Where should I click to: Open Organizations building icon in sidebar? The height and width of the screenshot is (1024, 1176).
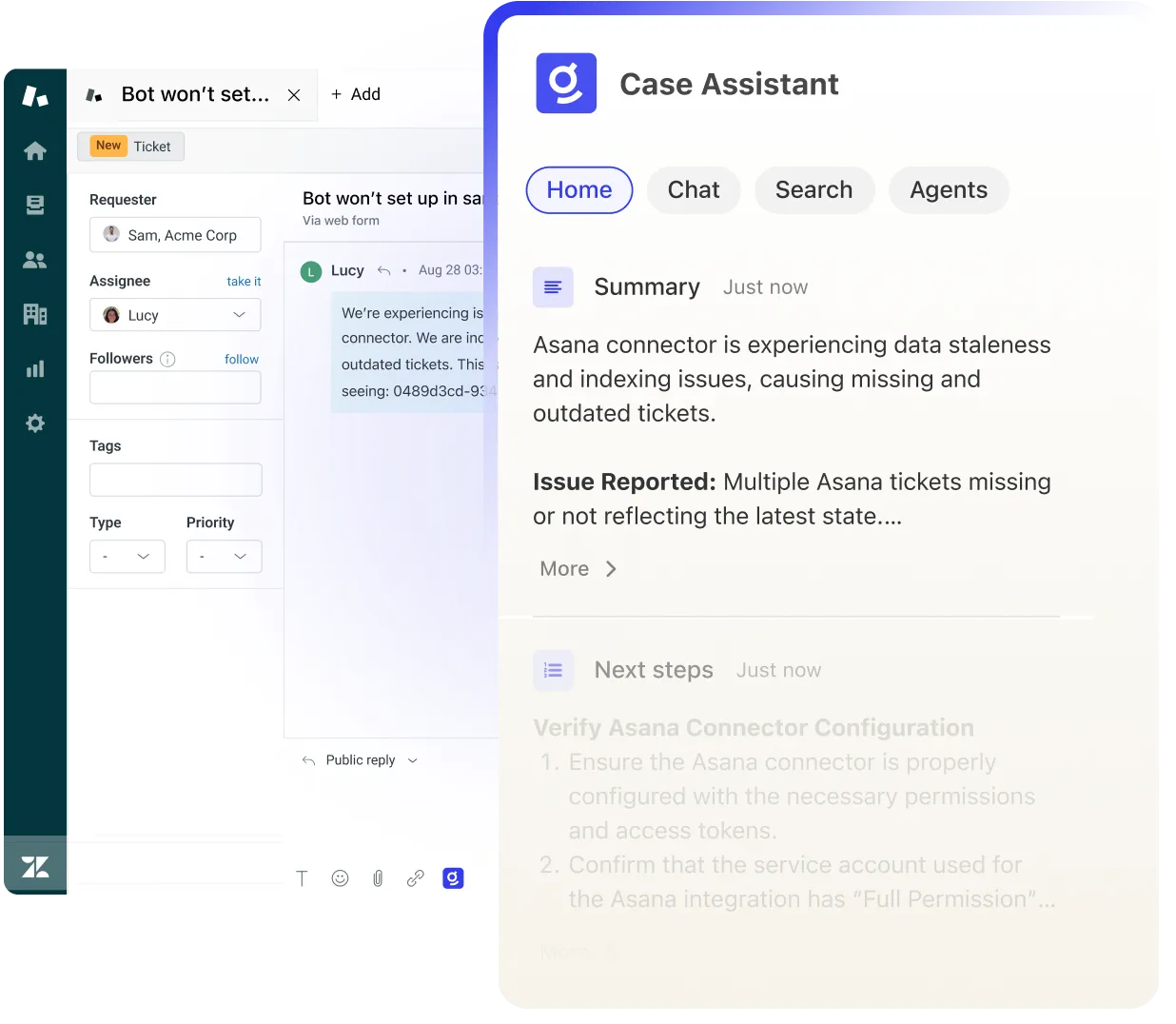(x=35, y=314)
